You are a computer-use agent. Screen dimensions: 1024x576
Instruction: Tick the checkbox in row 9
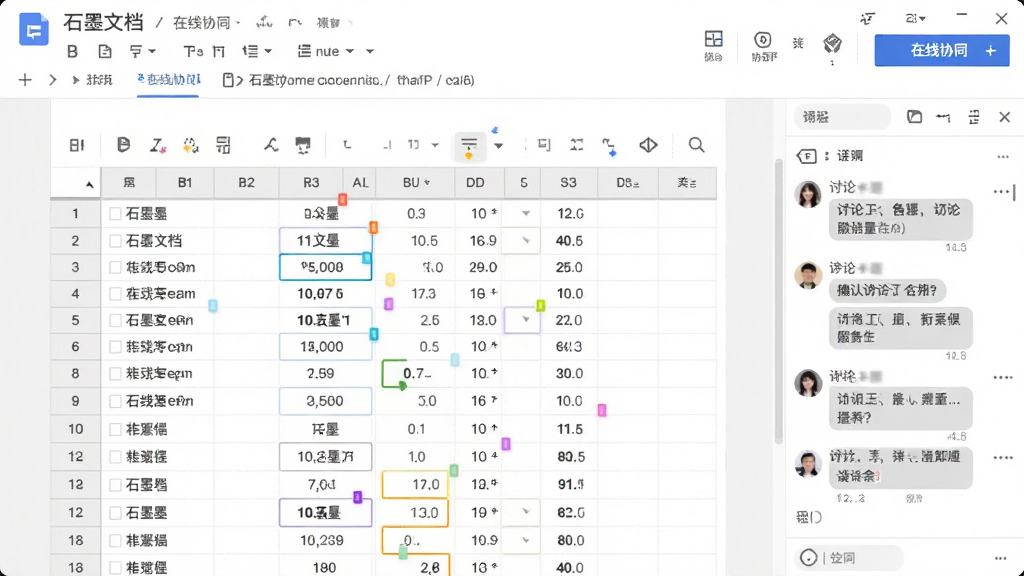(x=115, y=401)
